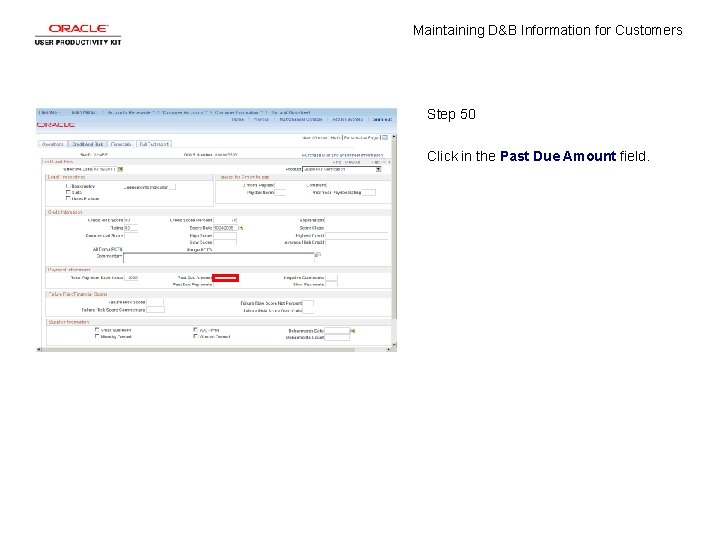
Task: Click in the Debarments Count field
Action: (x=337, y=338)
